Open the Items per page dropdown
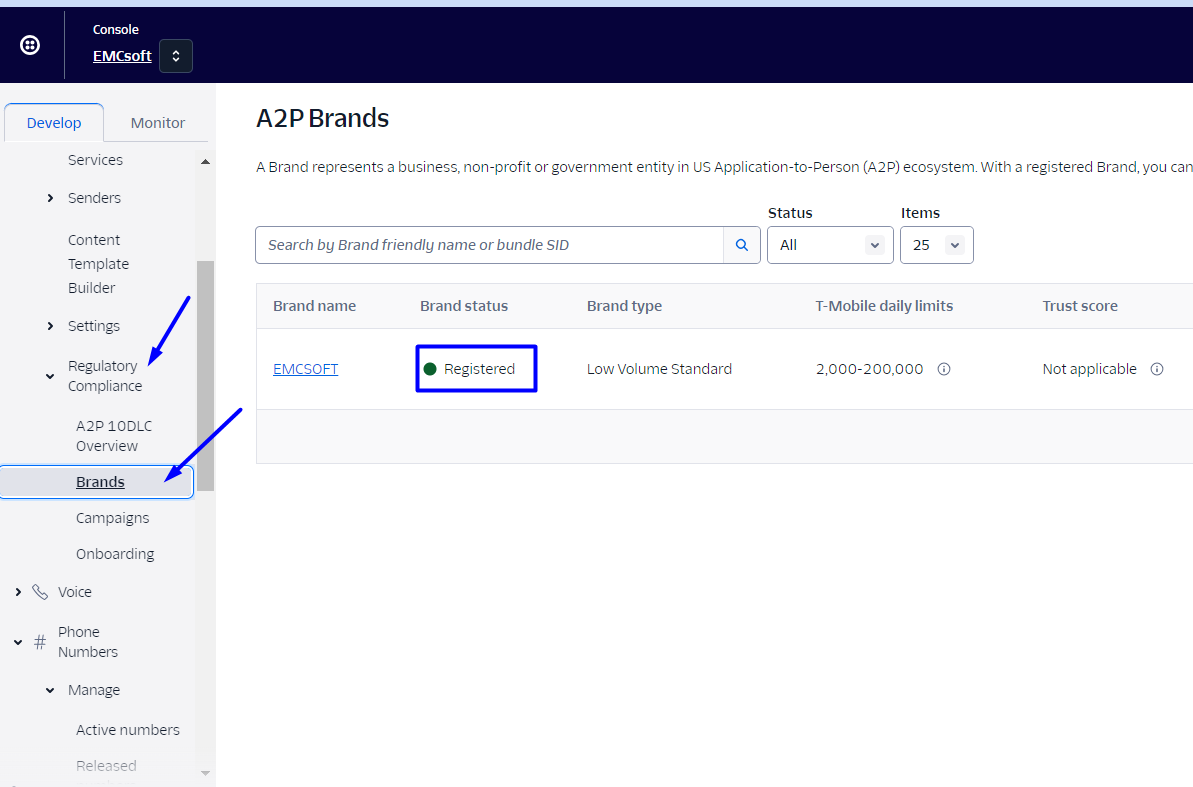This screenshot has width=1193, height=787. [936, 245]
